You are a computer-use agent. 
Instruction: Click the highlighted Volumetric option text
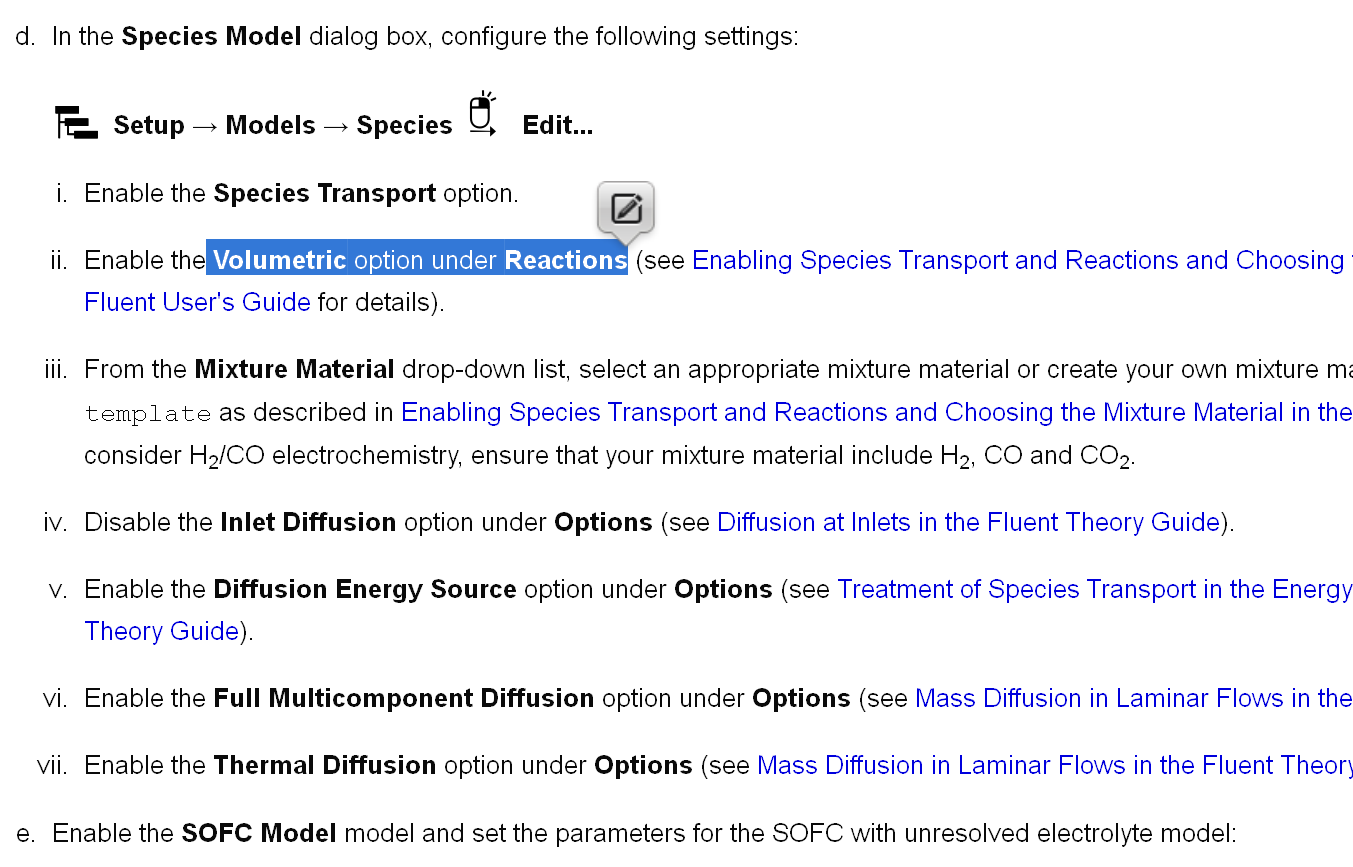[x=280, y=261]
